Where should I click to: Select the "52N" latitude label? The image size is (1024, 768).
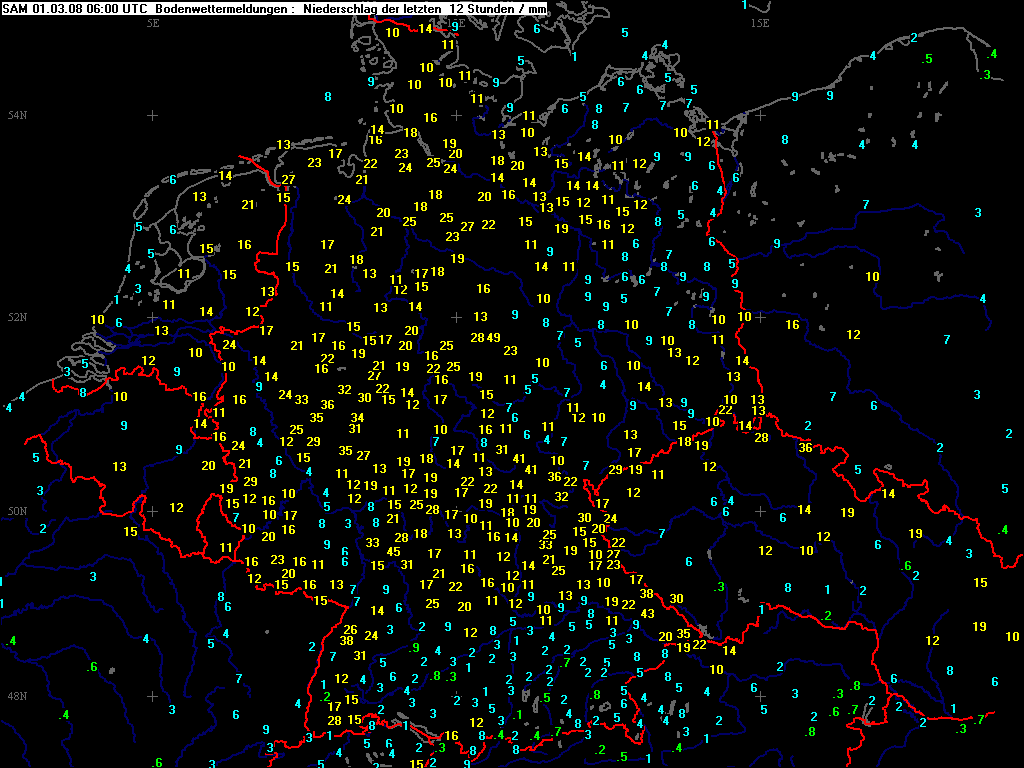tap(17, 317)
